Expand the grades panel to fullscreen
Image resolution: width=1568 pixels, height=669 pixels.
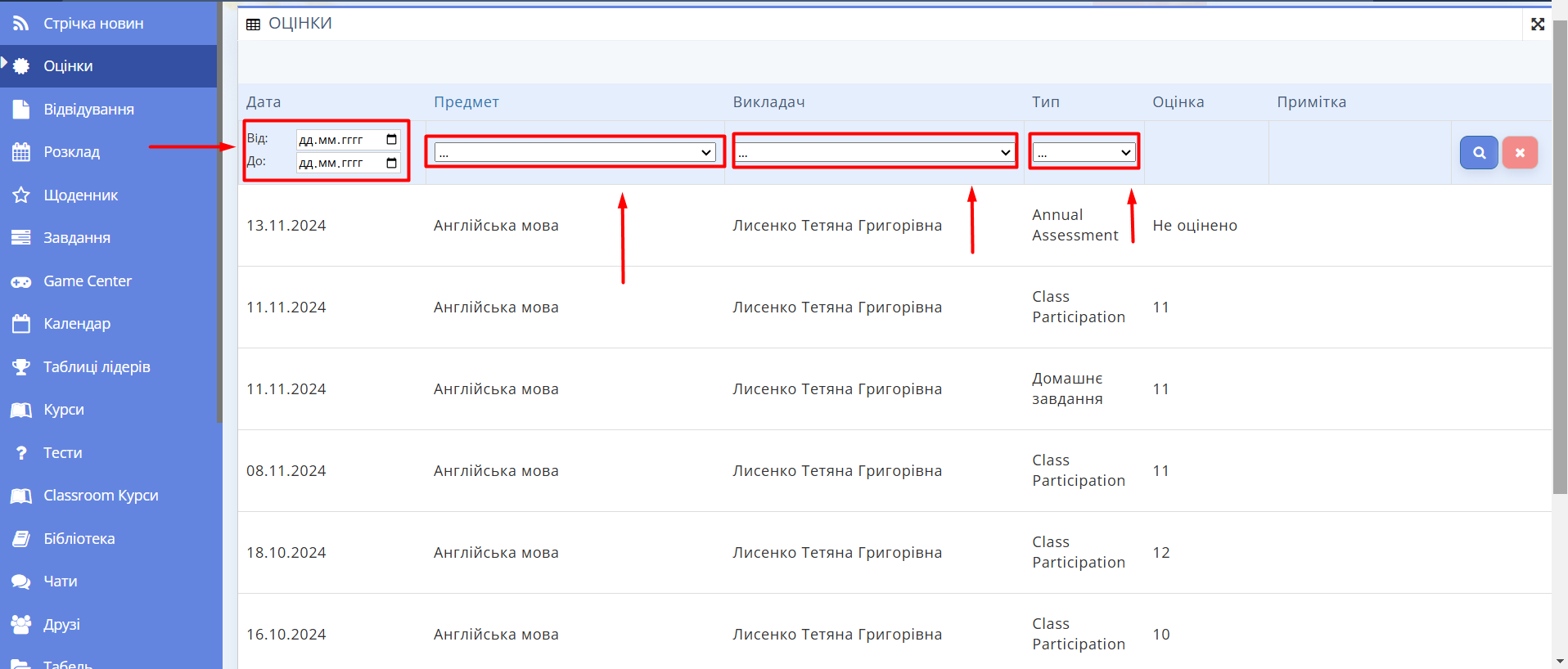pos(1538,25)
